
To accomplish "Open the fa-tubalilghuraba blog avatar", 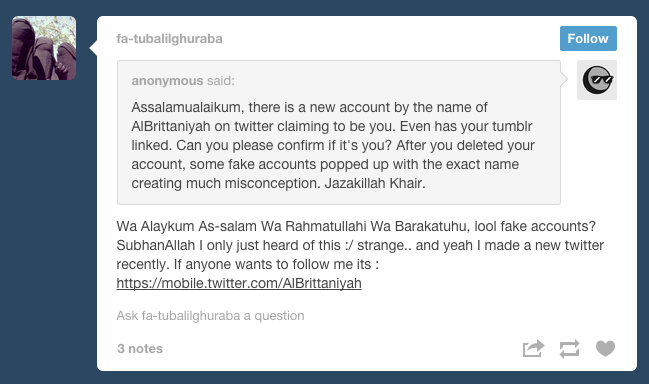I will coord(44,48).
